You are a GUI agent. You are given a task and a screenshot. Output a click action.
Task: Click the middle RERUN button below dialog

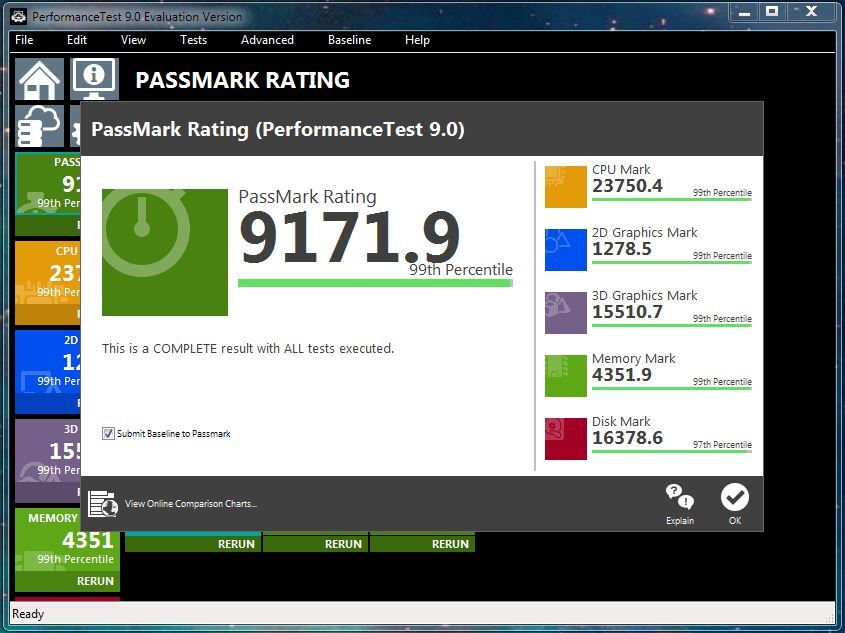click(x=343, y=544)
